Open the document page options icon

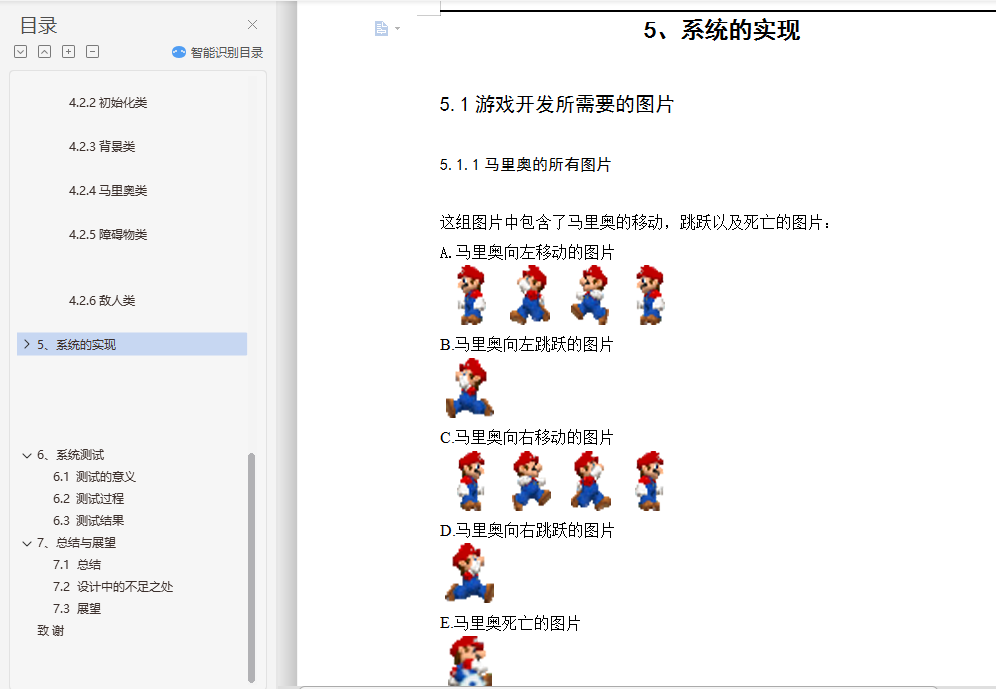[x=381, y=29]
